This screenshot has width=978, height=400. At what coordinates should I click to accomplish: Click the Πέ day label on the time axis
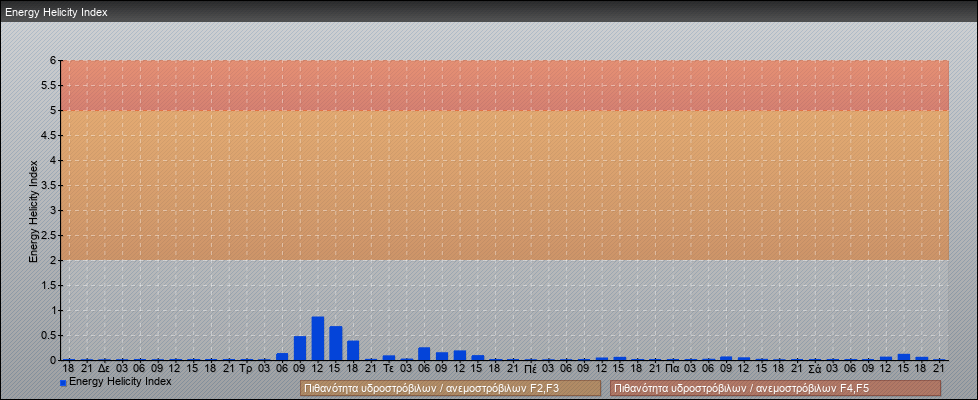531,369
